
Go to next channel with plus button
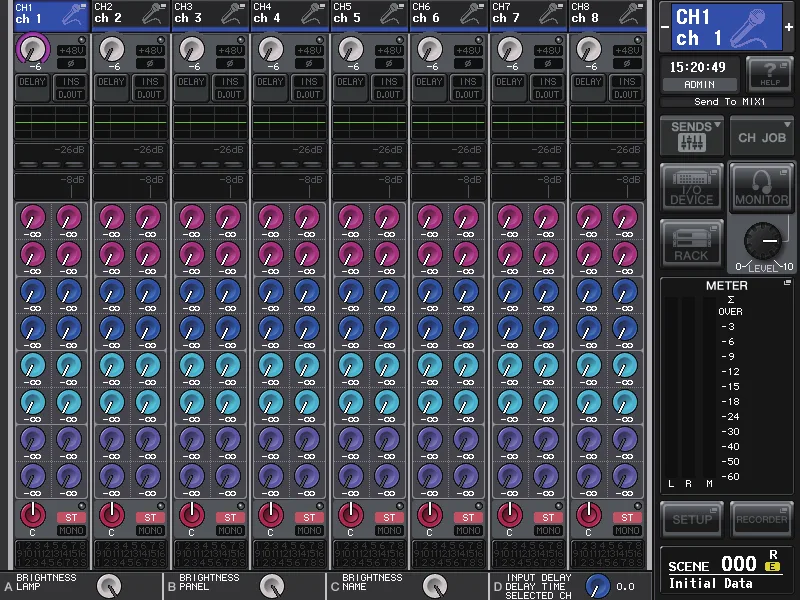(789, 27)
